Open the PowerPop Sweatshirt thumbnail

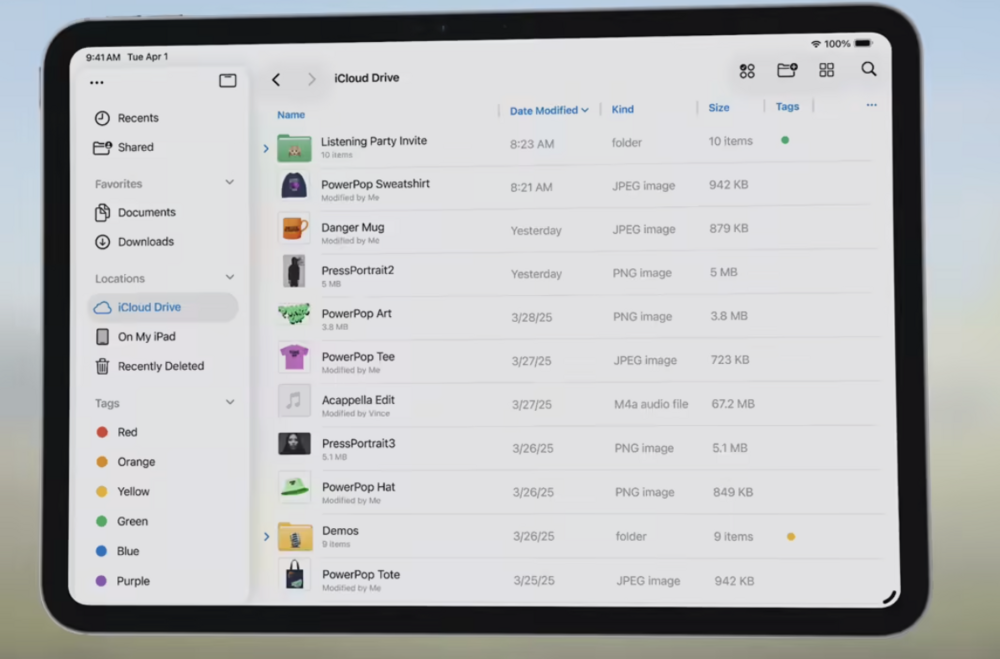(x=294, y=186)
